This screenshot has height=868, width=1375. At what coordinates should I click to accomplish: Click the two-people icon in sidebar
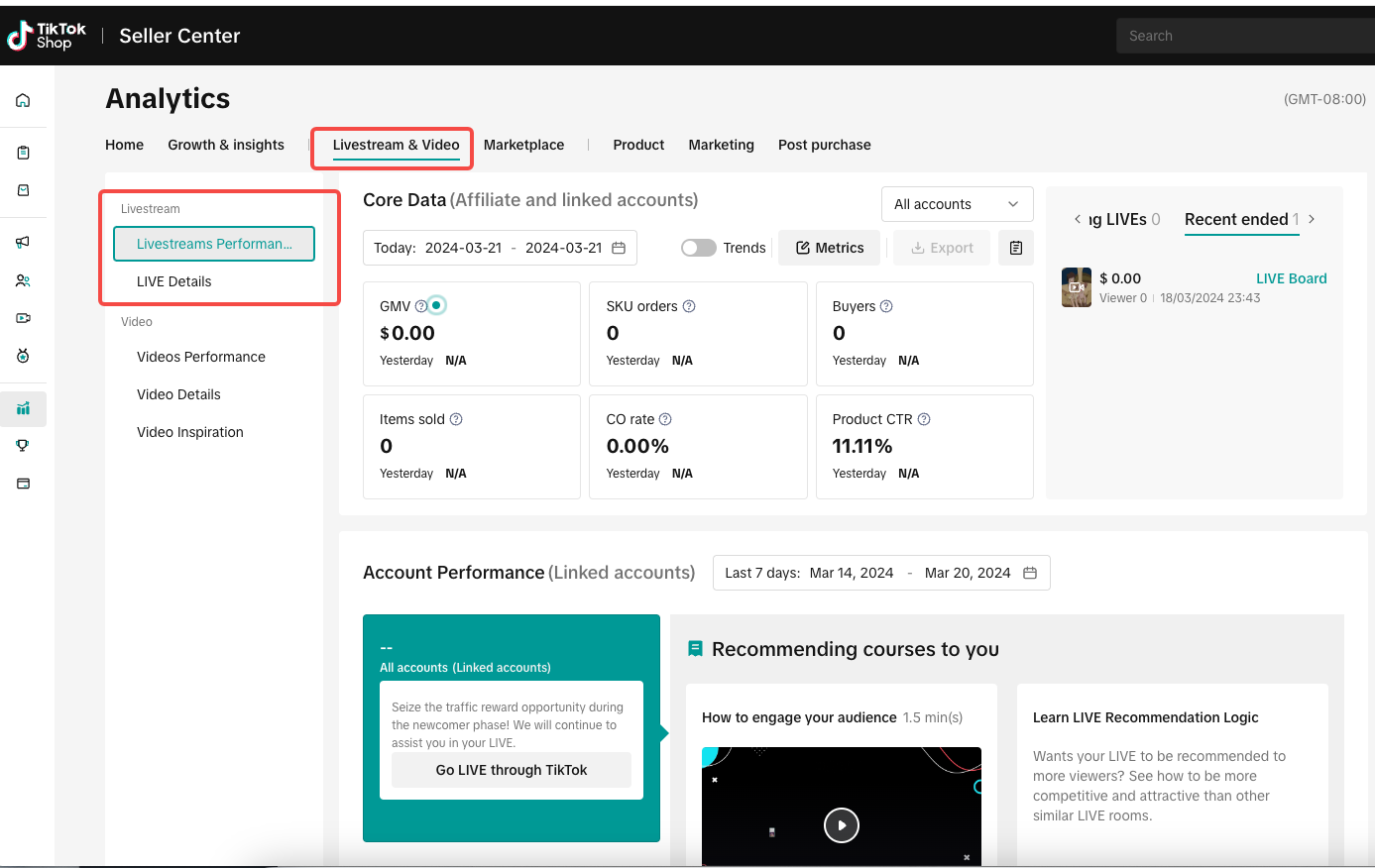pyautogui.click(x=23, y=280)
